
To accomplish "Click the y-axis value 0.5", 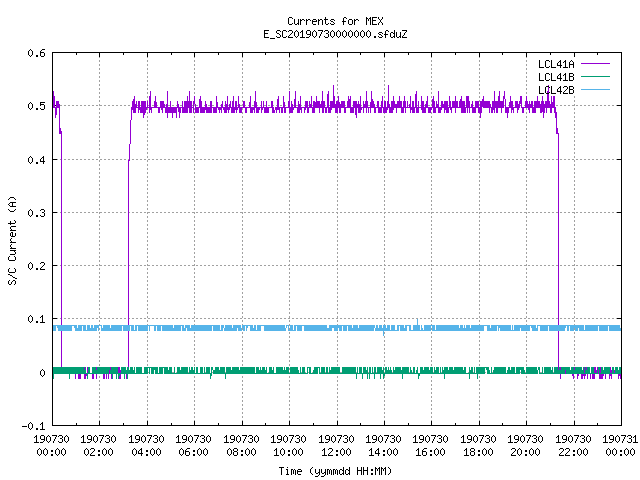I will click(x=36, y=106).
